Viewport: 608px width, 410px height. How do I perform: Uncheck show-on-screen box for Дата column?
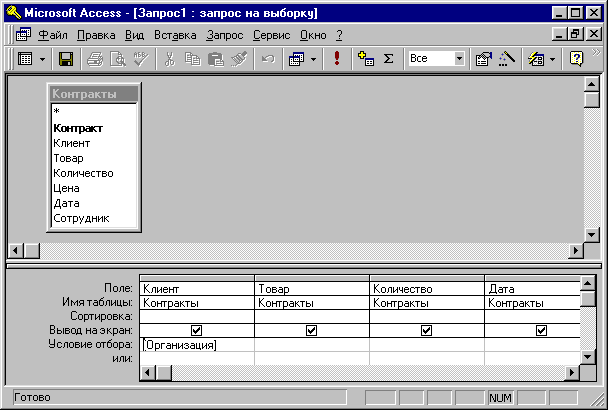pyautogui.click(x=541, y=330)
